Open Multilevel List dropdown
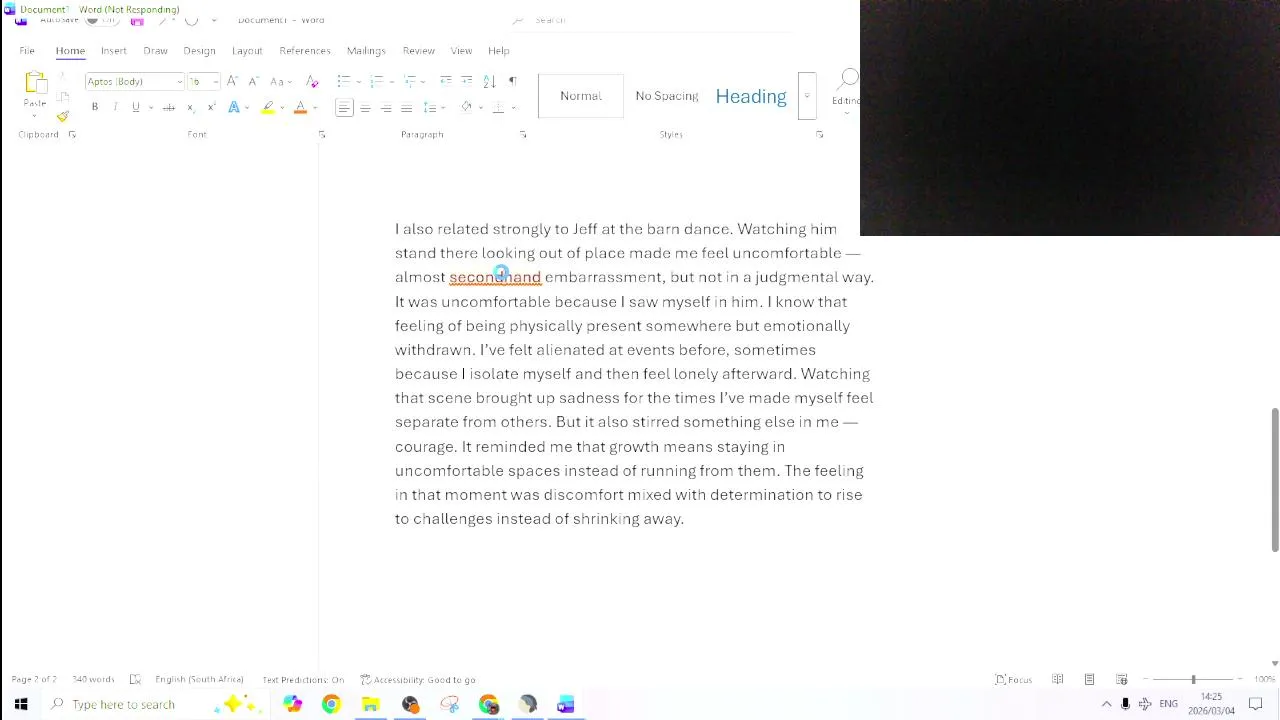Screen dimensions: 1280x720 [413, 81]
